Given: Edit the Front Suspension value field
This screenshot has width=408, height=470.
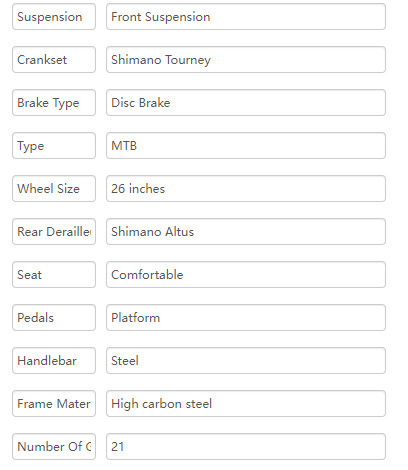Looking at the screenshot, I should [x=246, y=17].
